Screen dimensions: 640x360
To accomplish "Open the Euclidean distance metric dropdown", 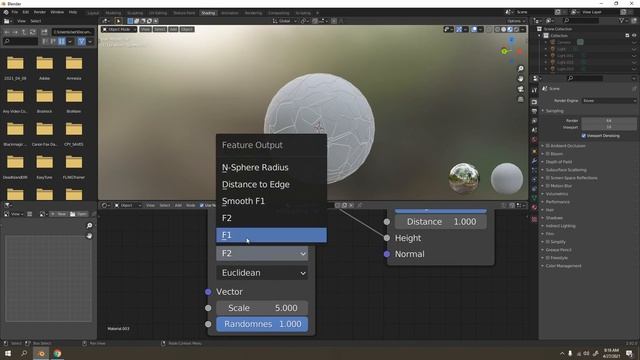I will tap(262, 273).
